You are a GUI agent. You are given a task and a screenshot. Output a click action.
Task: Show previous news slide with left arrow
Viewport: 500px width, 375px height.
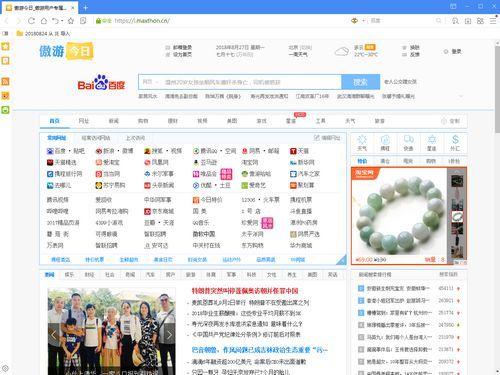54,335
